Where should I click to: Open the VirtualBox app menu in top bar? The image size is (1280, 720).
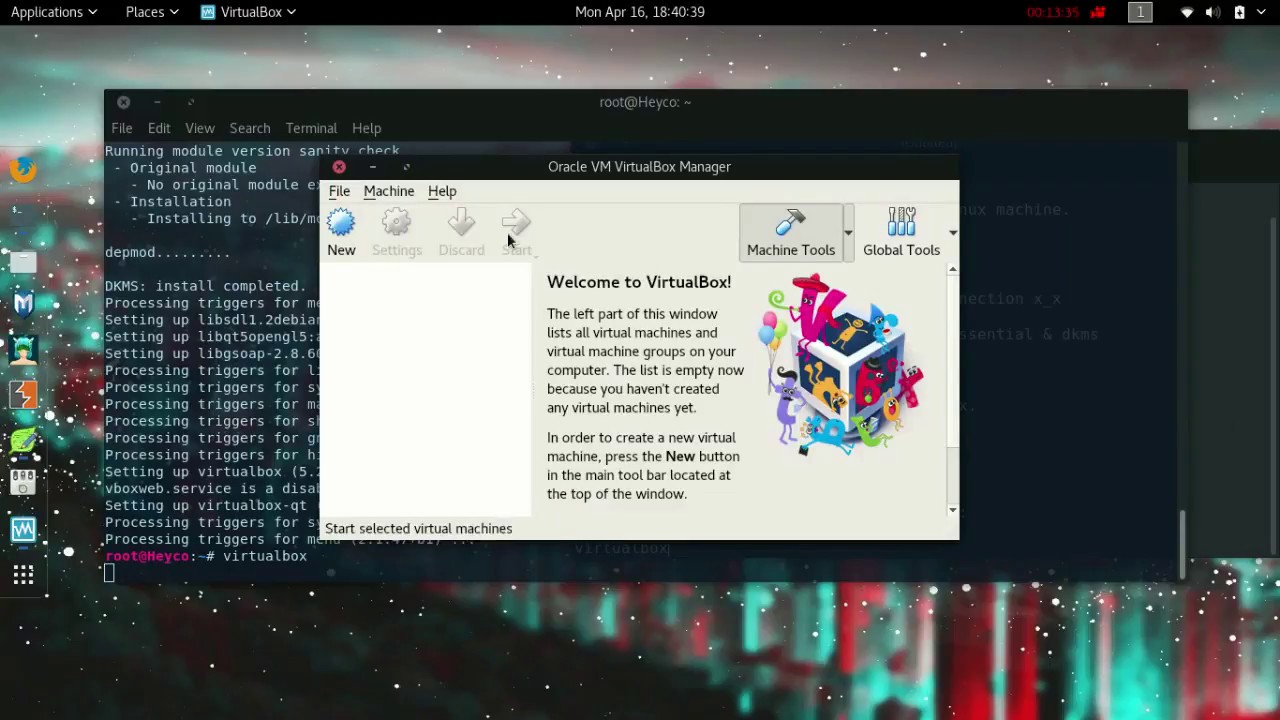click(x=249, y=12)
